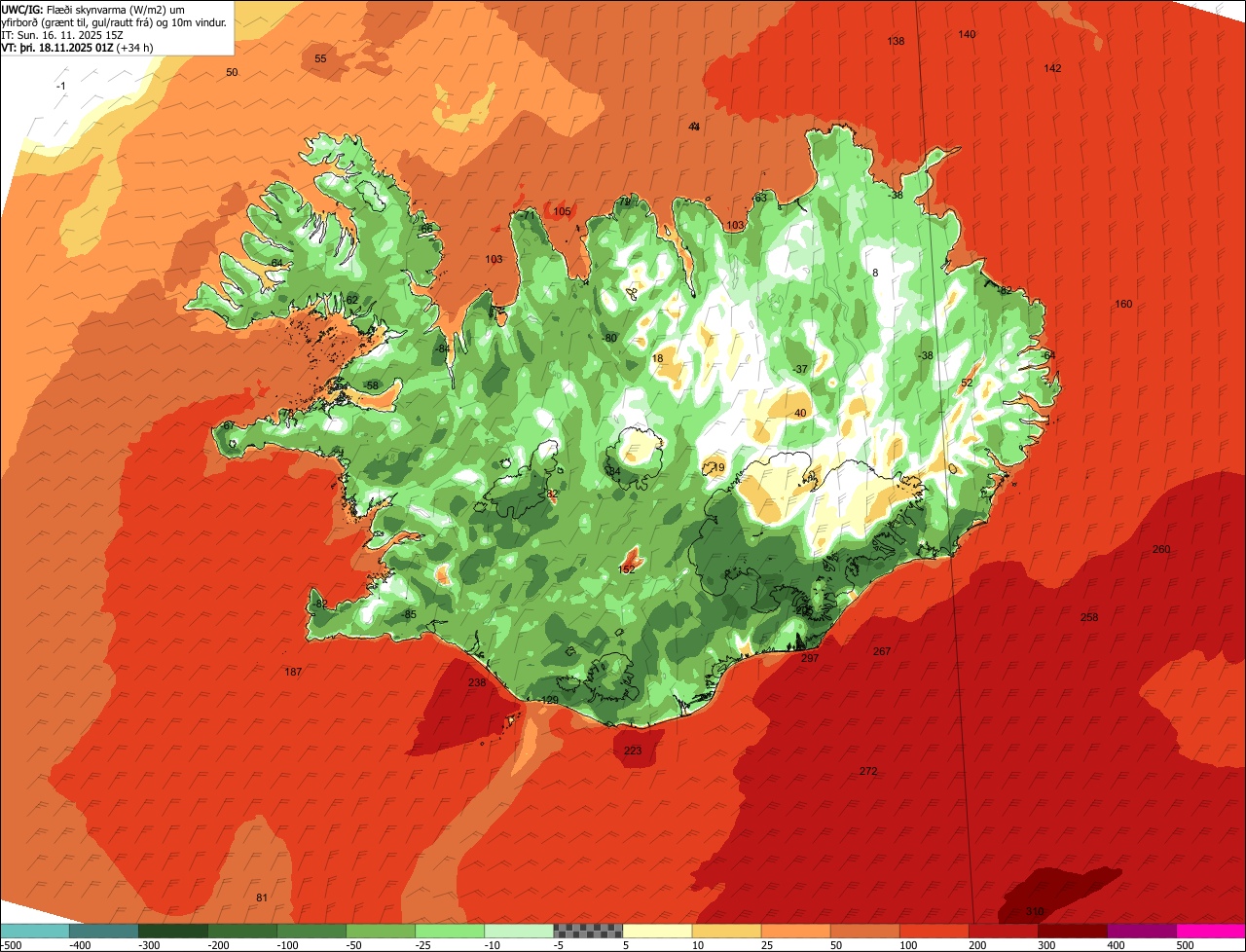Click the '19' value near the glacier edge
Screen dimensions: 1246x952
(x=718, y=467)
